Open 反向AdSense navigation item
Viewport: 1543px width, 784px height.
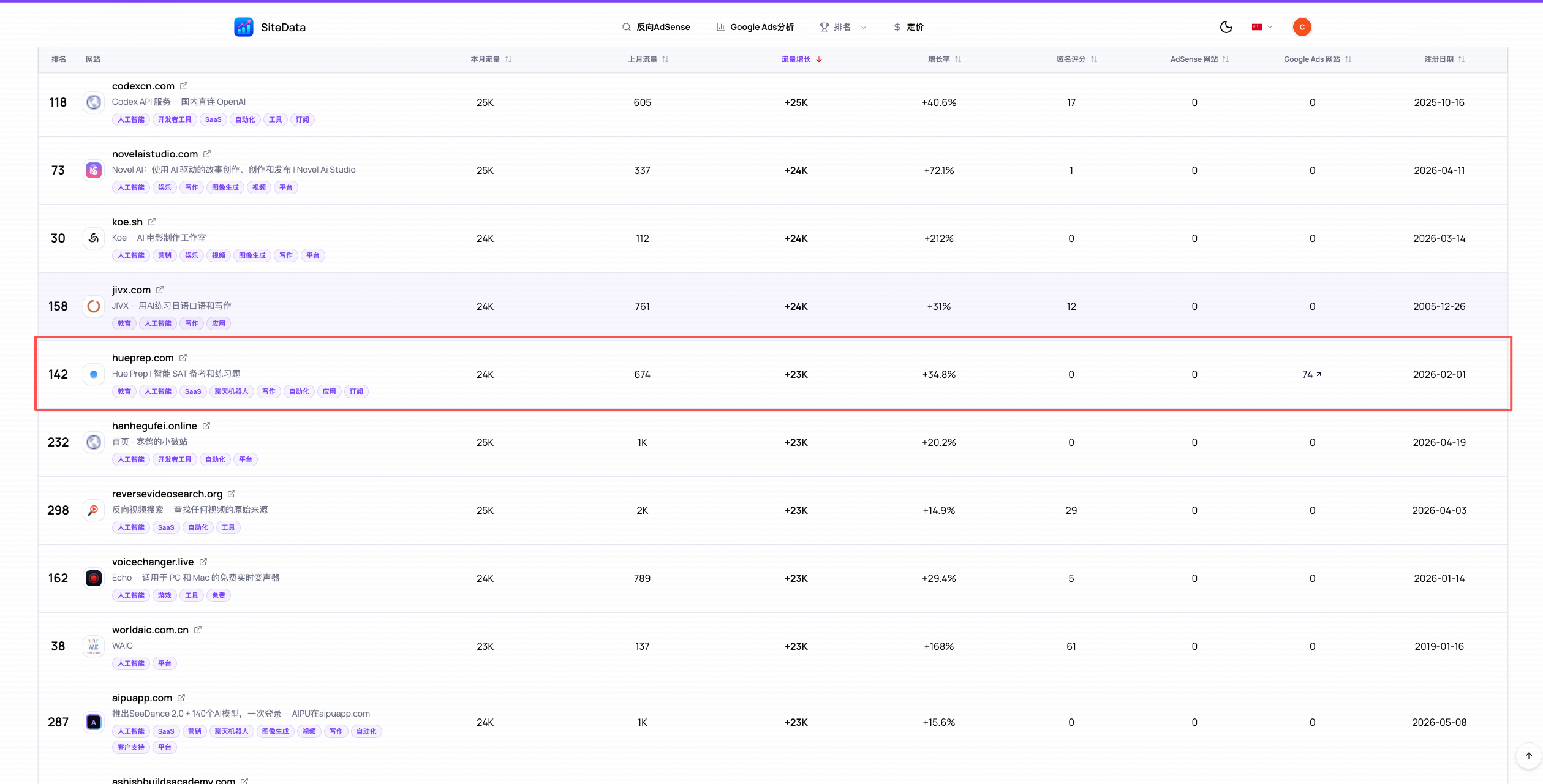coord(656,27)
